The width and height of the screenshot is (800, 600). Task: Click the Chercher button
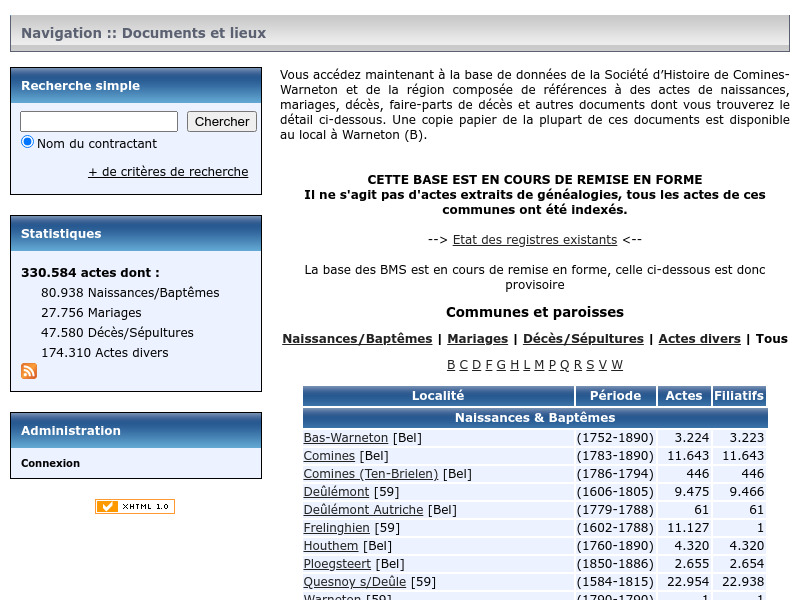coord(221,121)
